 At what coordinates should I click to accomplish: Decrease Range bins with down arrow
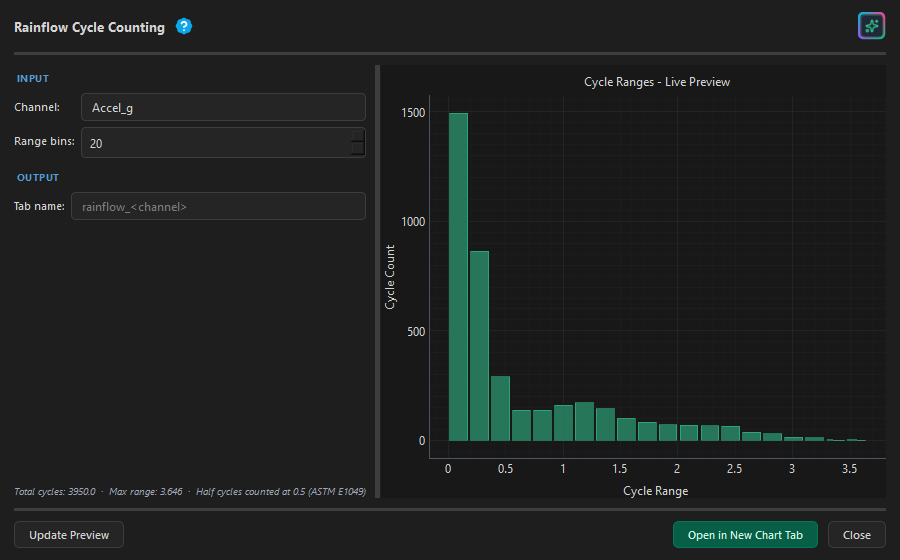tap(358, 149)
